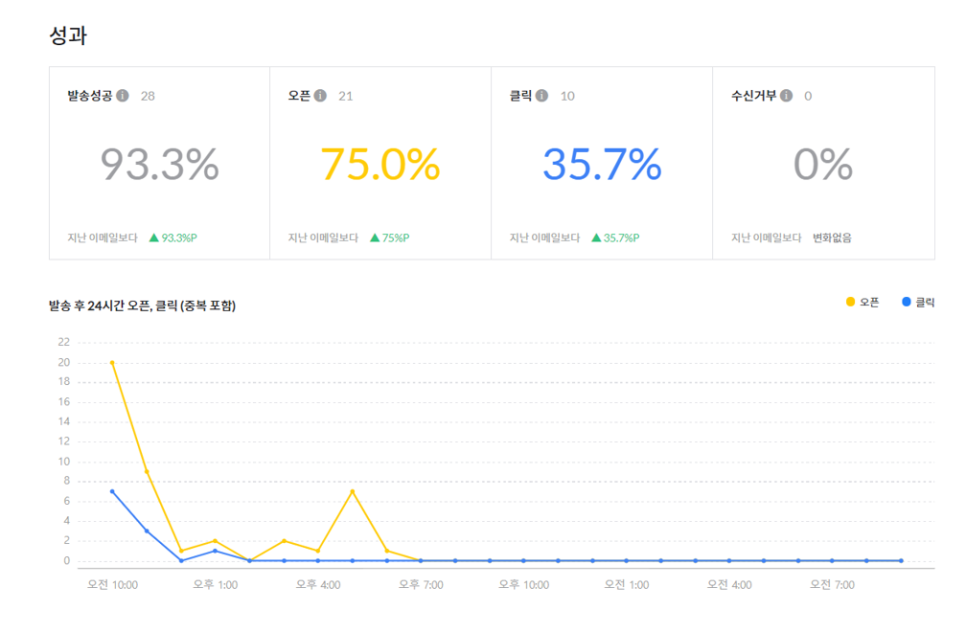
Task: Toggle the 오픈 legend yellow dot
Action: click(x=850, y=301)
